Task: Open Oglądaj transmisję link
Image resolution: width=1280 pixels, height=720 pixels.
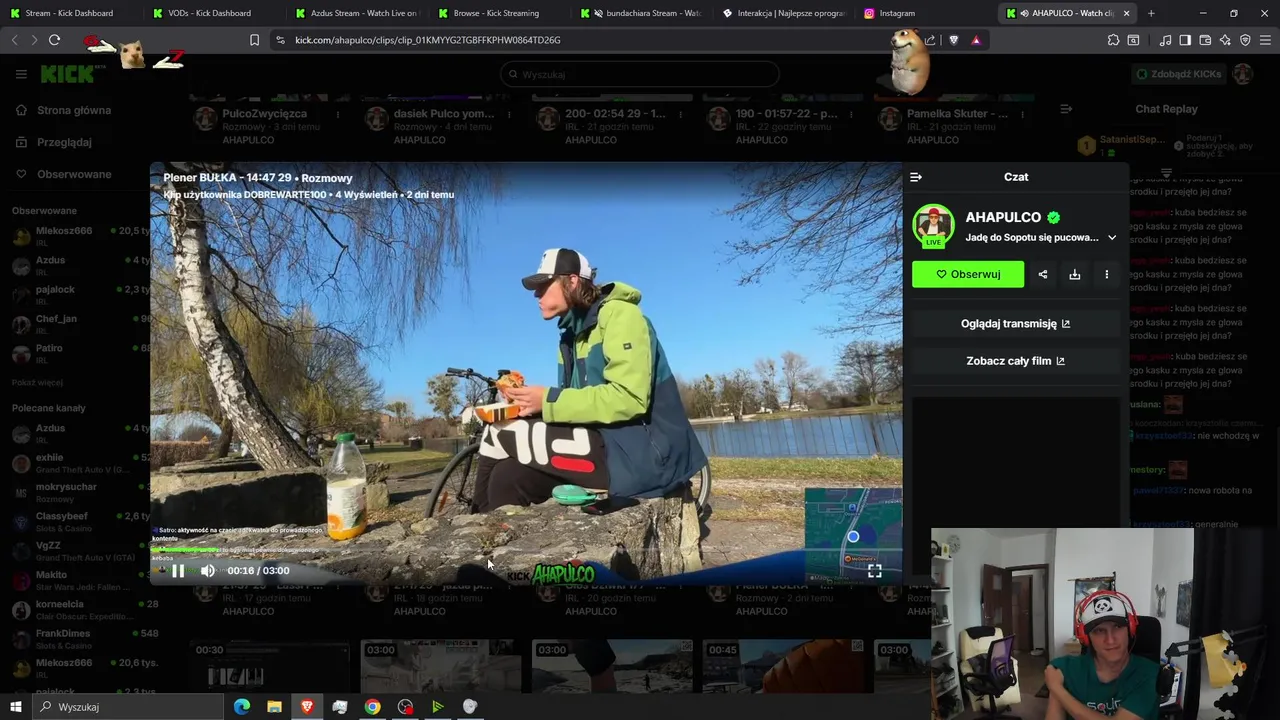Action: coord(1016,324)
